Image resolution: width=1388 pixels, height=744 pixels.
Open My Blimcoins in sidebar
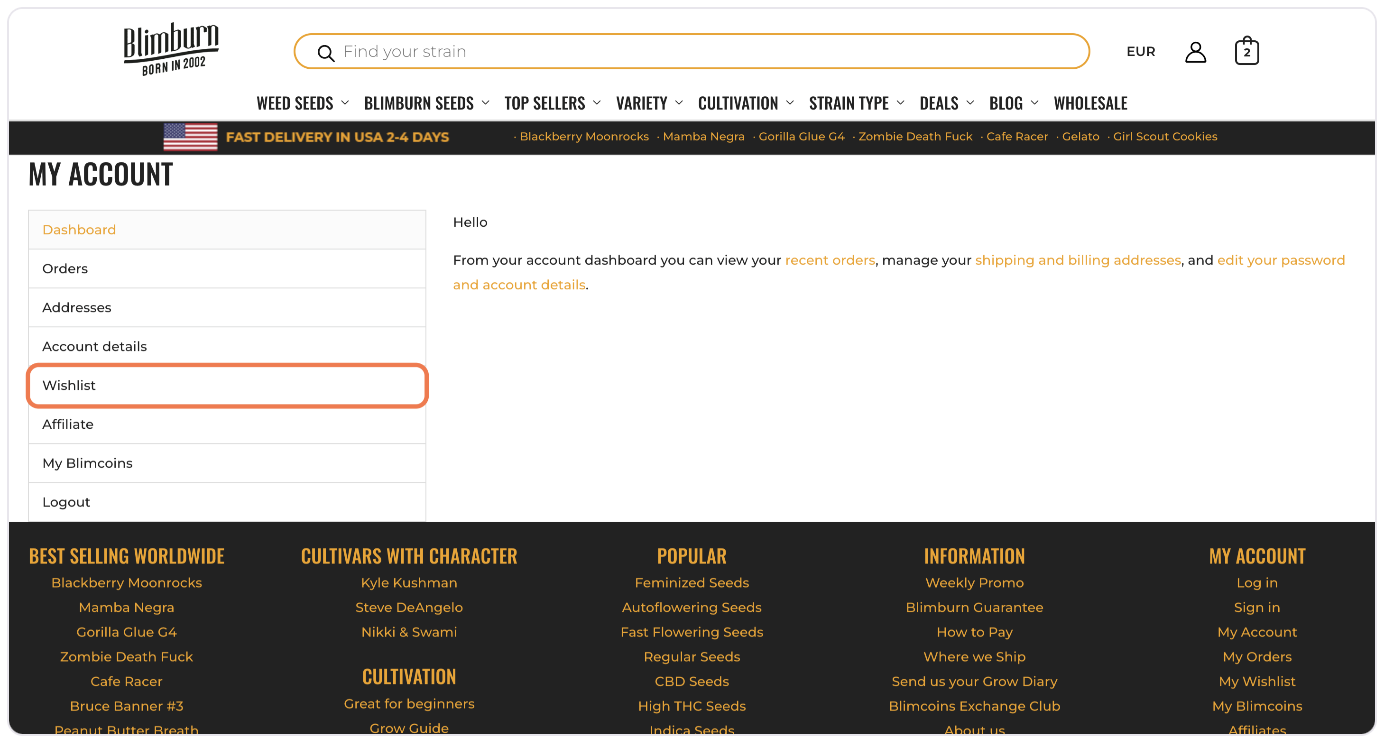coord(227,464)
